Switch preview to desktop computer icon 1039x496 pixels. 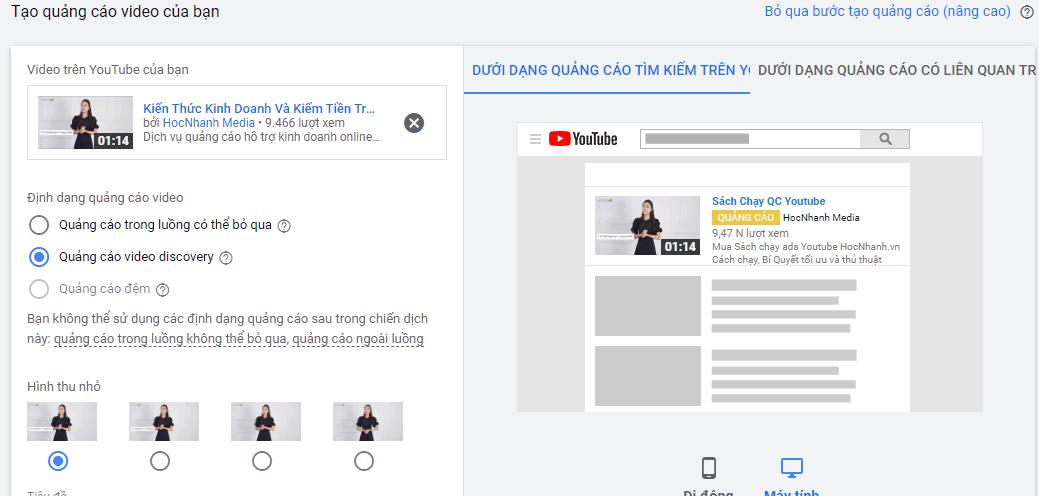click(792, 468)
